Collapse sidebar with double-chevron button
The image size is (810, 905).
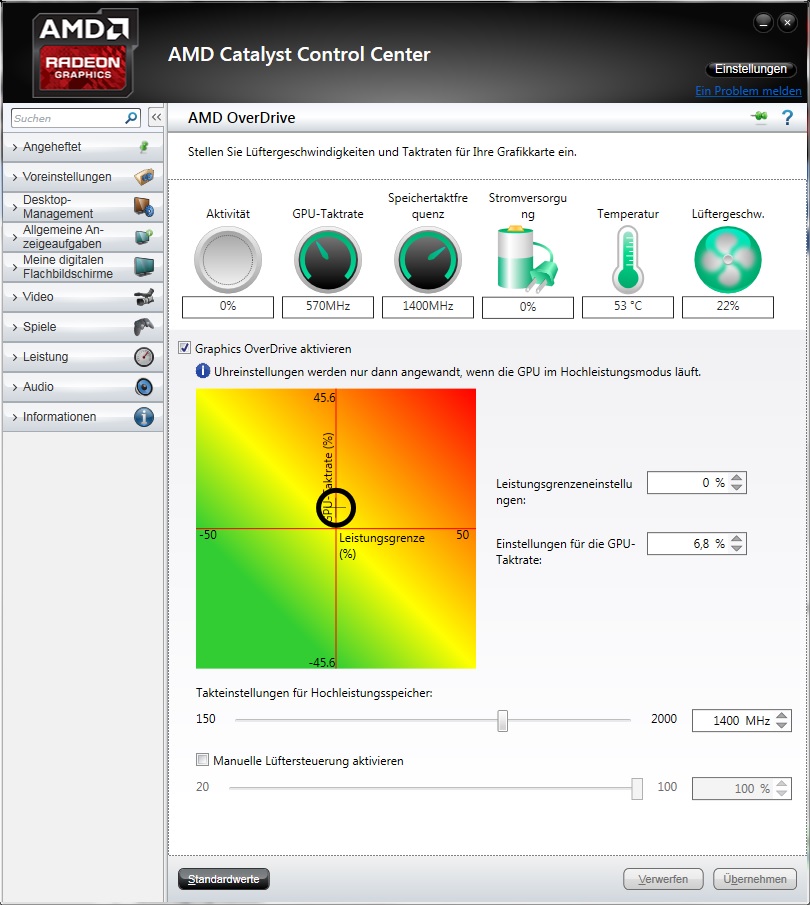[156, 117]
